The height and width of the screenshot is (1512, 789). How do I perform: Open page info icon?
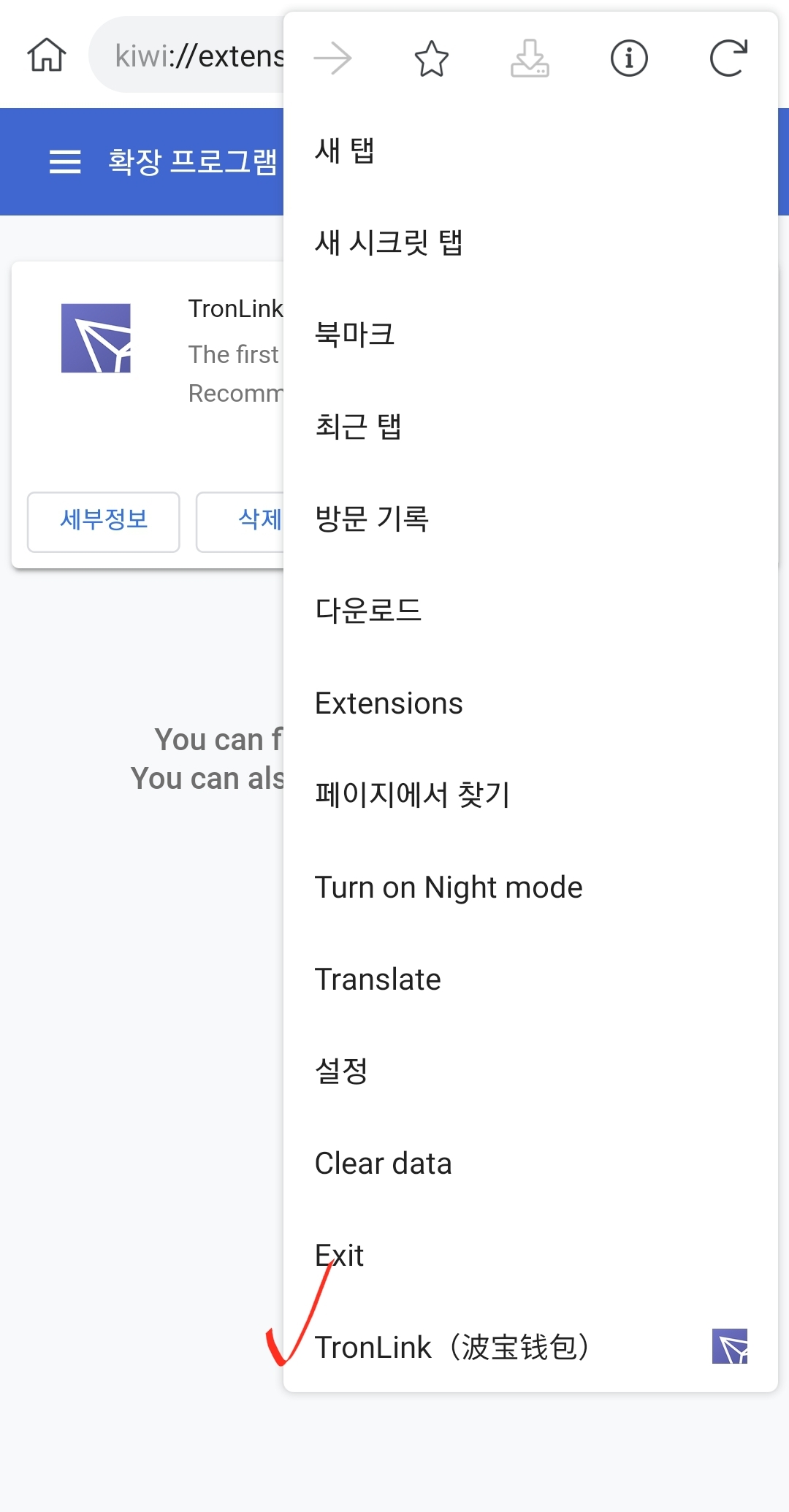pyautogui.click(x=629, y=58)
